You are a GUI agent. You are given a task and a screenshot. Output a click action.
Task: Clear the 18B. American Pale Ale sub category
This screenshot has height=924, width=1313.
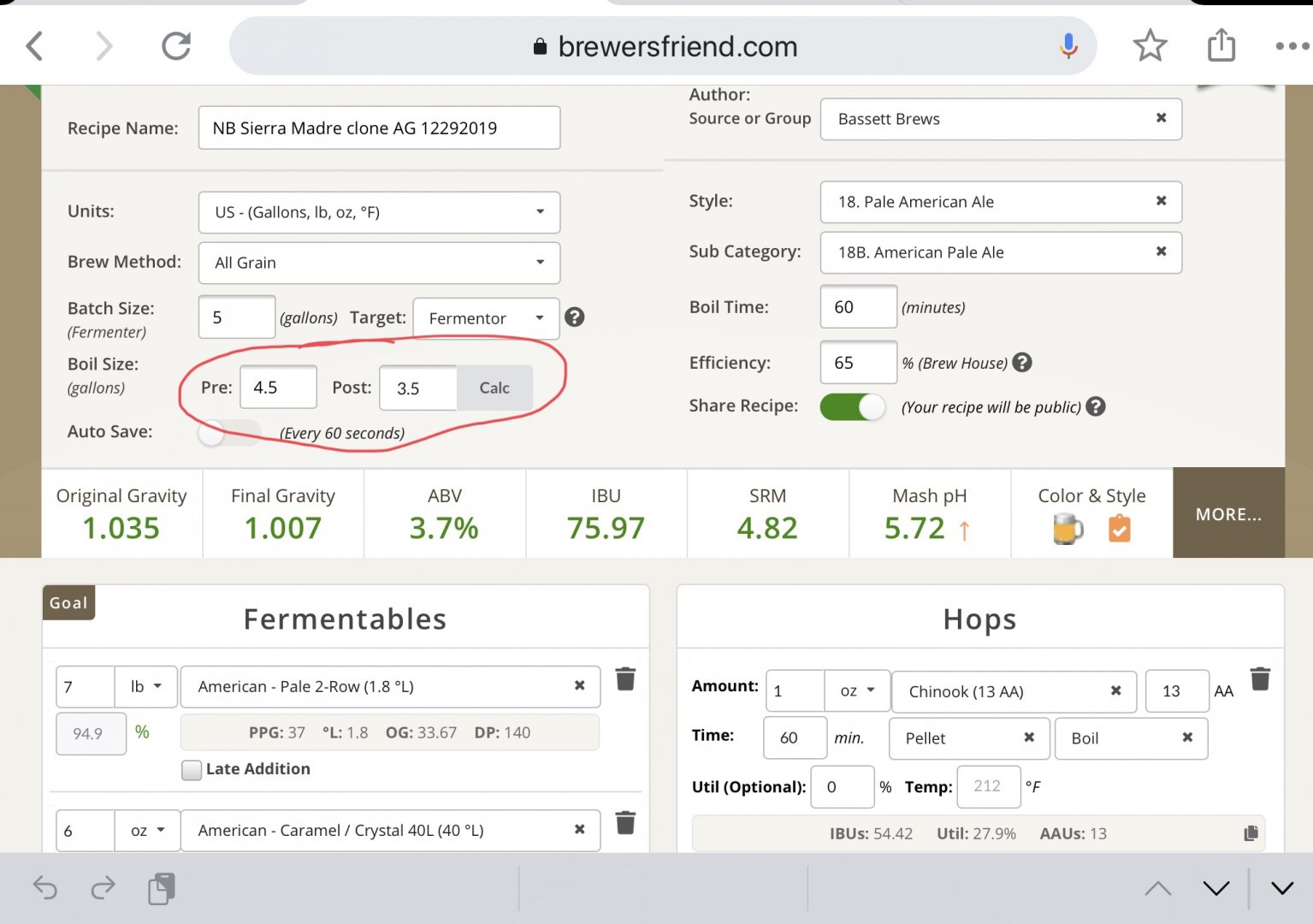(1161, 252)
